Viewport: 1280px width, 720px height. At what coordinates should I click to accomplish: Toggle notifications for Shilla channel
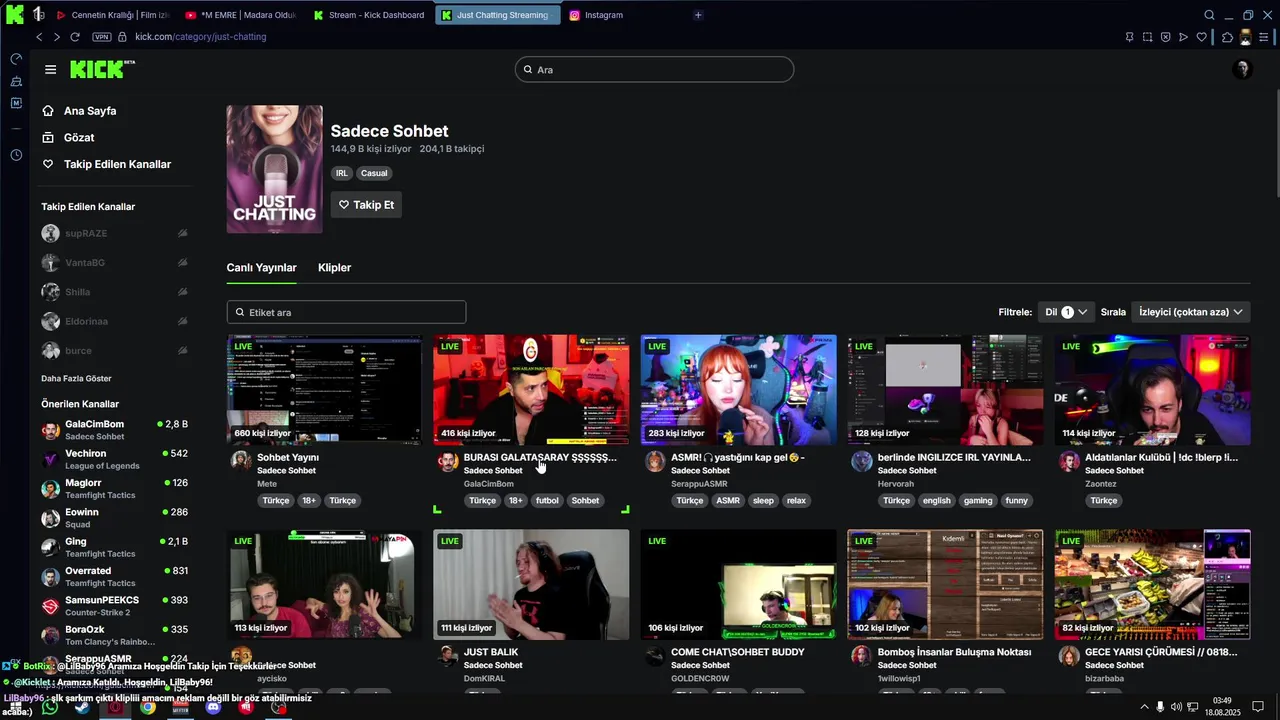coord(182,292)
